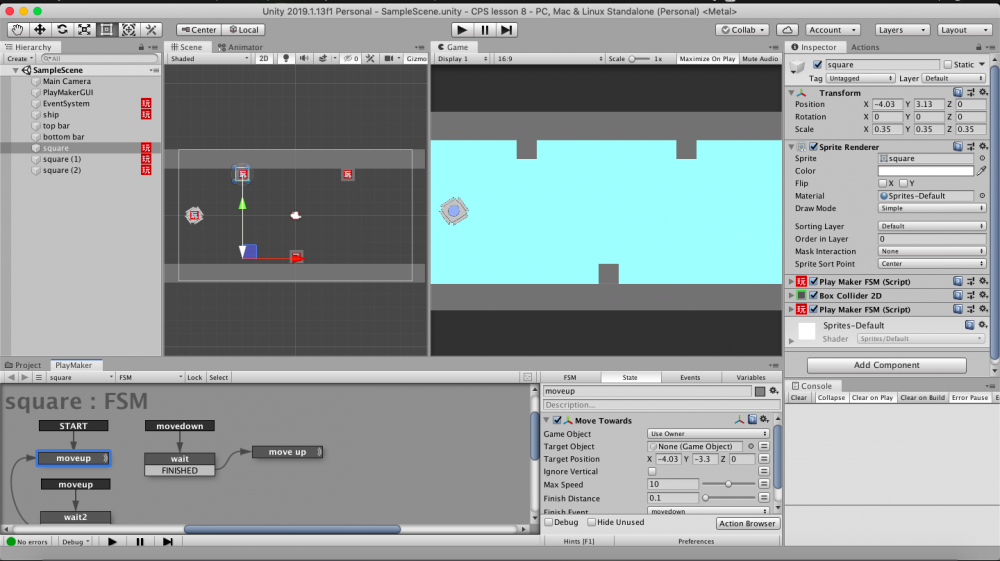The height and width of the screenshot is (561, 1000).
Task: Open Sprite Renderer help icon
Action: tap(958, 147)
